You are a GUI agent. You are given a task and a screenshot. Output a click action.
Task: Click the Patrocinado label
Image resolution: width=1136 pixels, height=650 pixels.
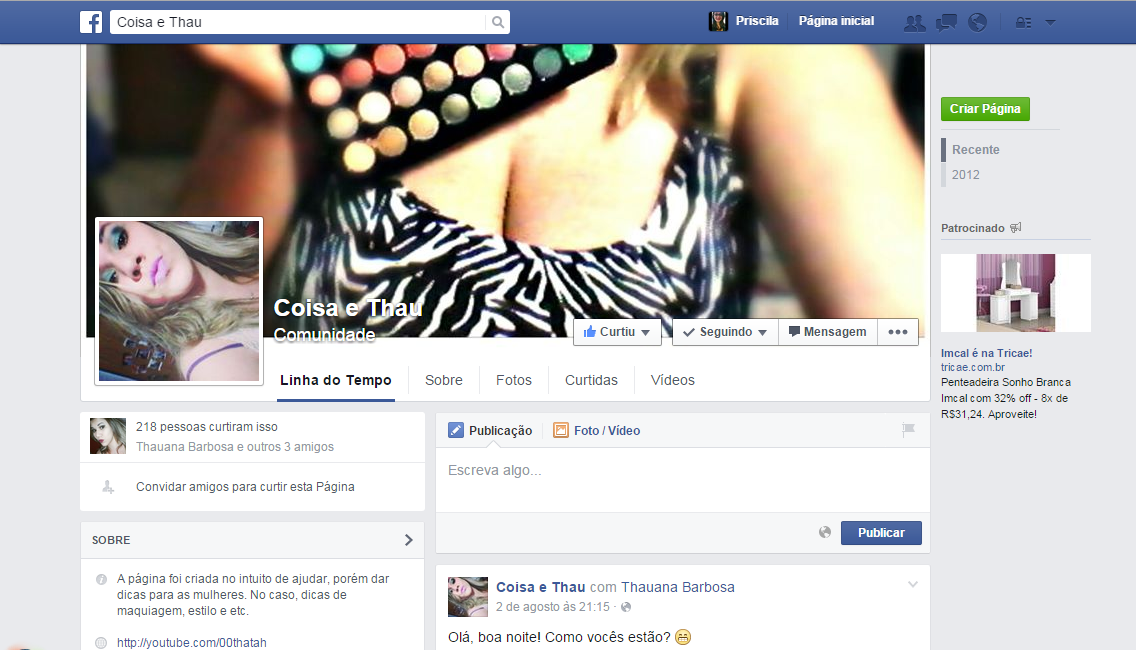[972, 228]
